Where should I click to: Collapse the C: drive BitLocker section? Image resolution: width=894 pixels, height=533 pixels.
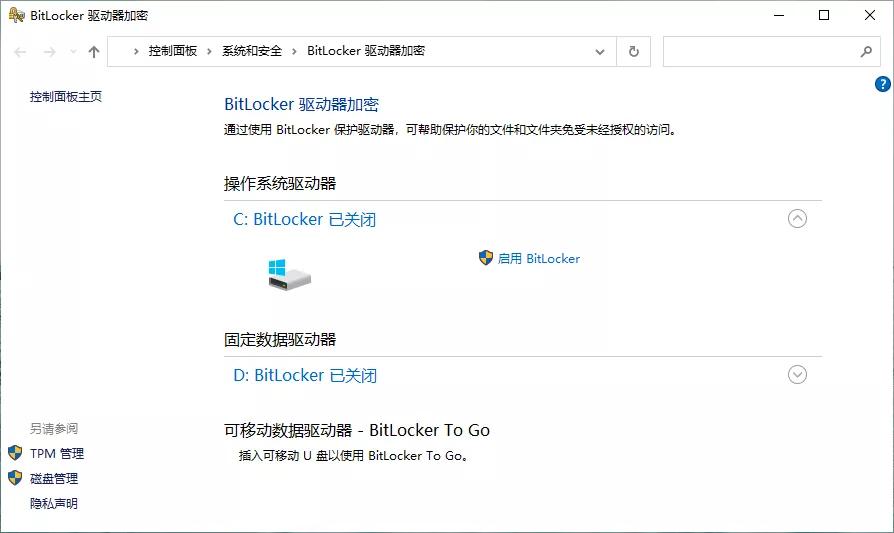click(x=797, y=218)
